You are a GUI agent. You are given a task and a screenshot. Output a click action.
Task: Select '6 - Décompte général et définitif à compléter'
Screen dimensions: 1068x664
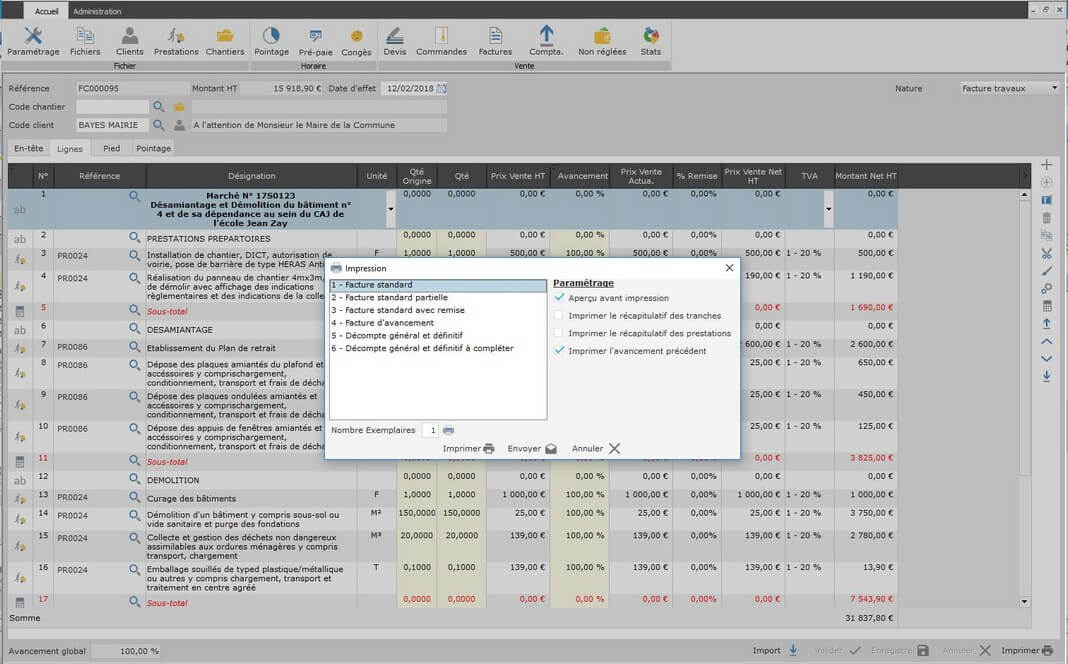coord(438,348)
